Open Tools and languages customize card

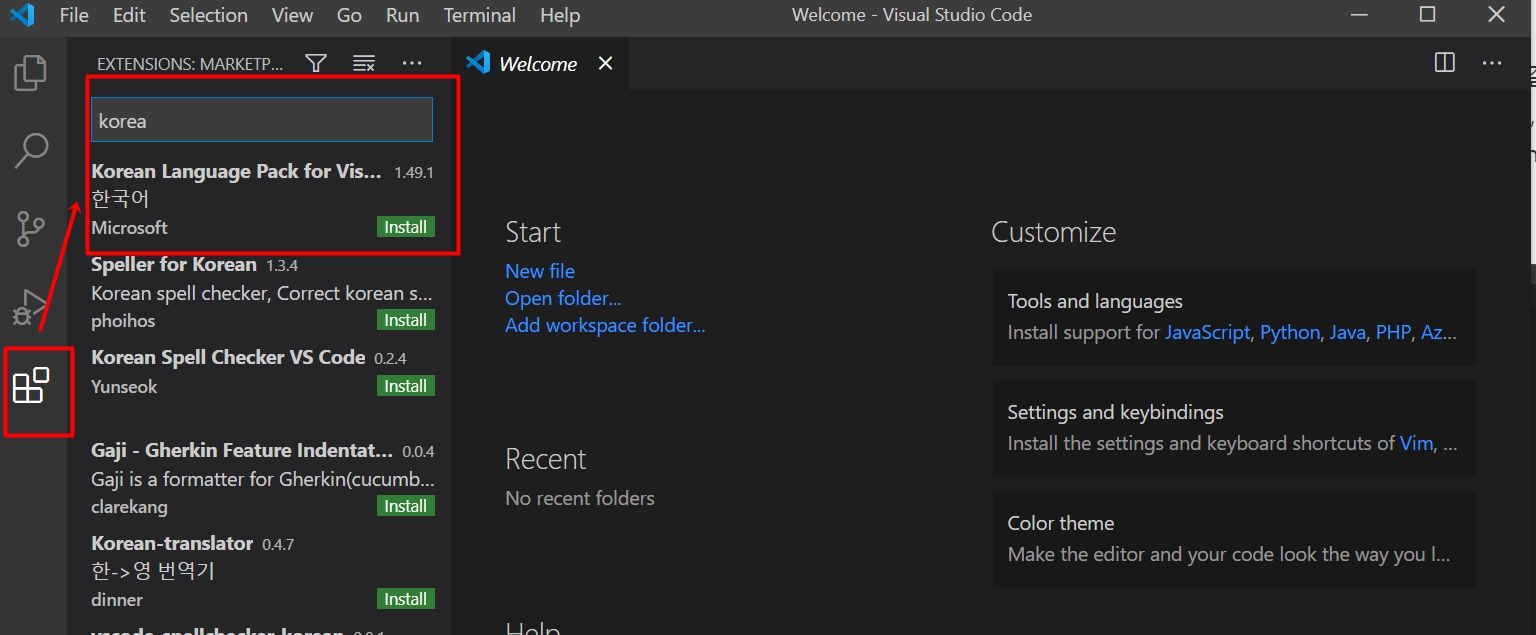click(1234, 317)
